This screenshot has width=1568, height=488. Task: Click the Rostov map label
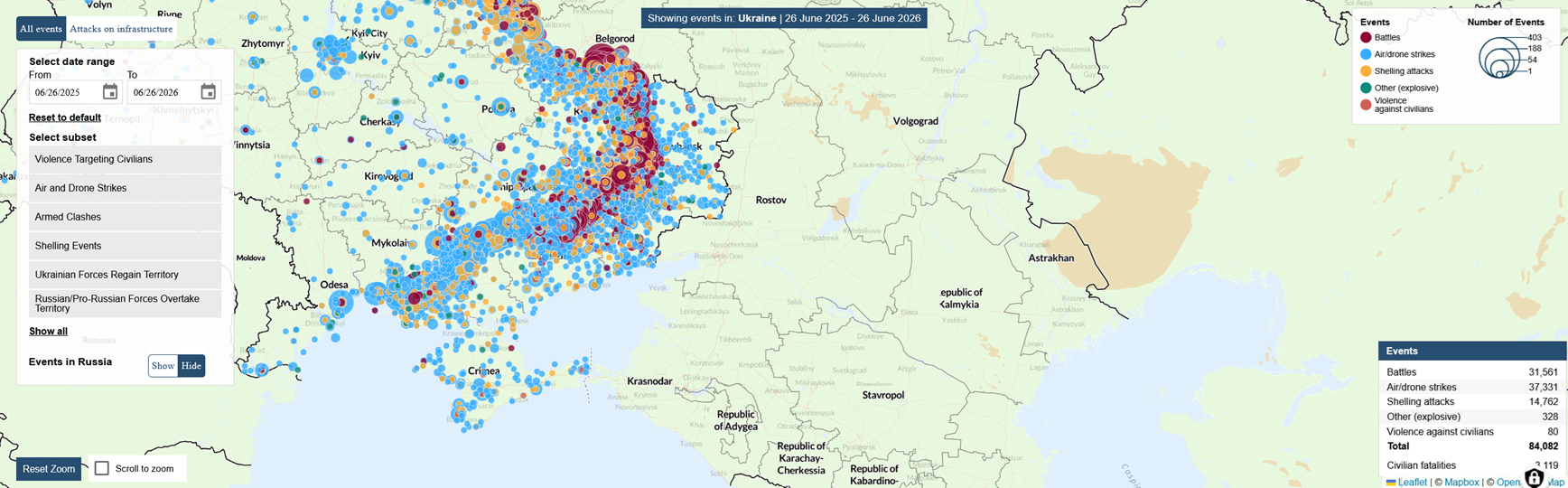point(770,200)
